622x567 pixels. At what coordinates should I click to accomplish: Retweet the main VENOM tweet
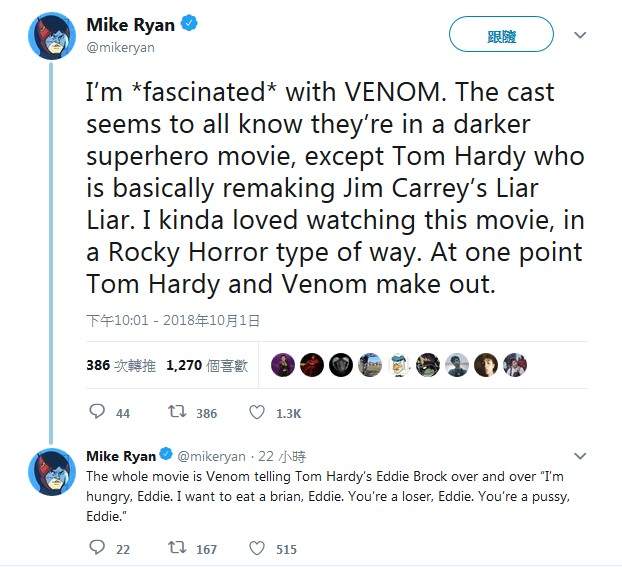(178, 412)
